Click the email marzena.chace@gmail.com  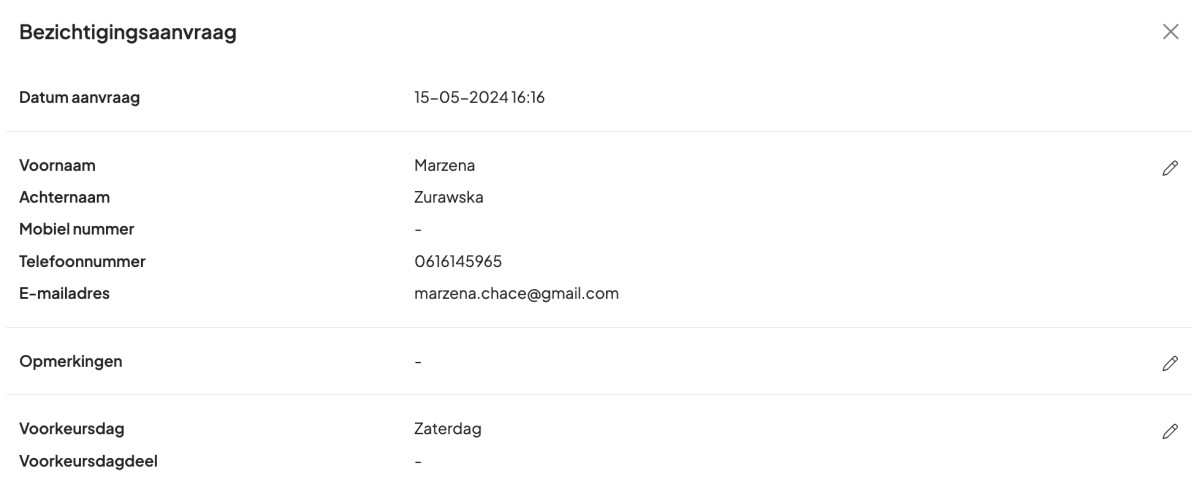516,294
